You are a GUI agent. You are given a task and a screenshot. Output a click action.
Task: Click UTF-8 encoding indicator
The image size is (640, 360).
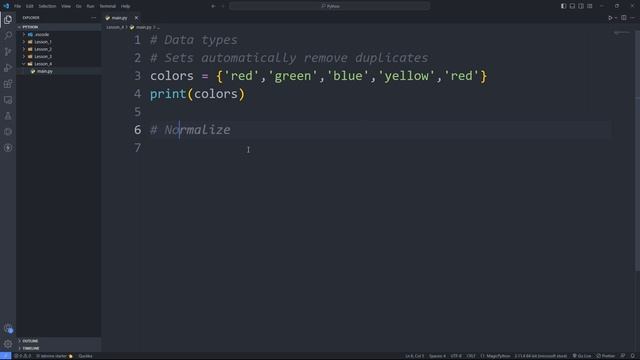[x=456, y=356]
